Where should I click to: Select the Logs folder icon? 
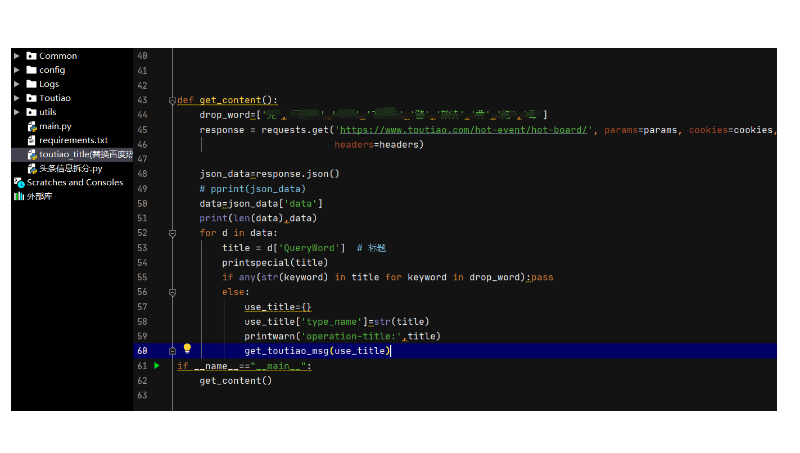point(32,84)
